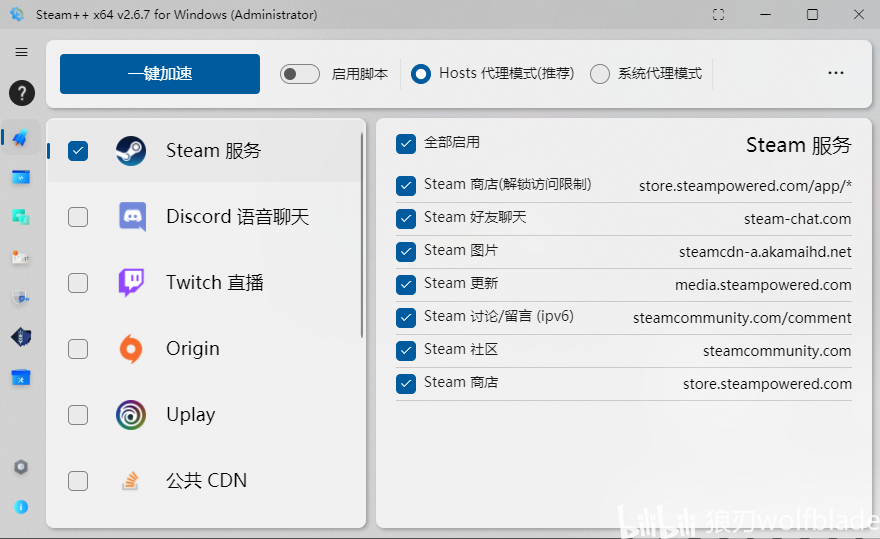Uncheck the Steam 图片 checkbox

pyautogui.click(x=406, y=252)
